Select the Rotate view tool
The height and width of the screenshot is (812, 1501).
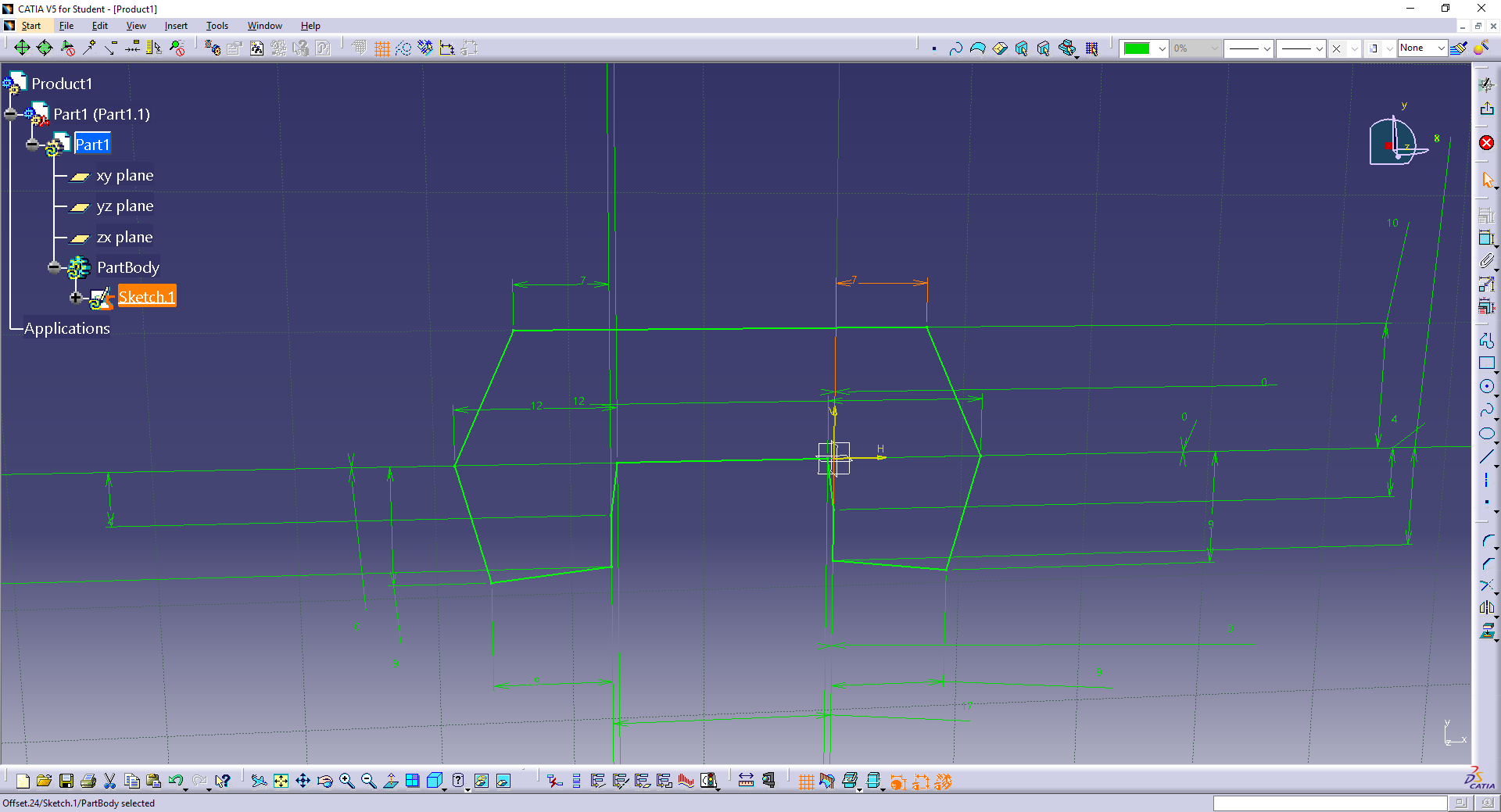pos(324,781)
